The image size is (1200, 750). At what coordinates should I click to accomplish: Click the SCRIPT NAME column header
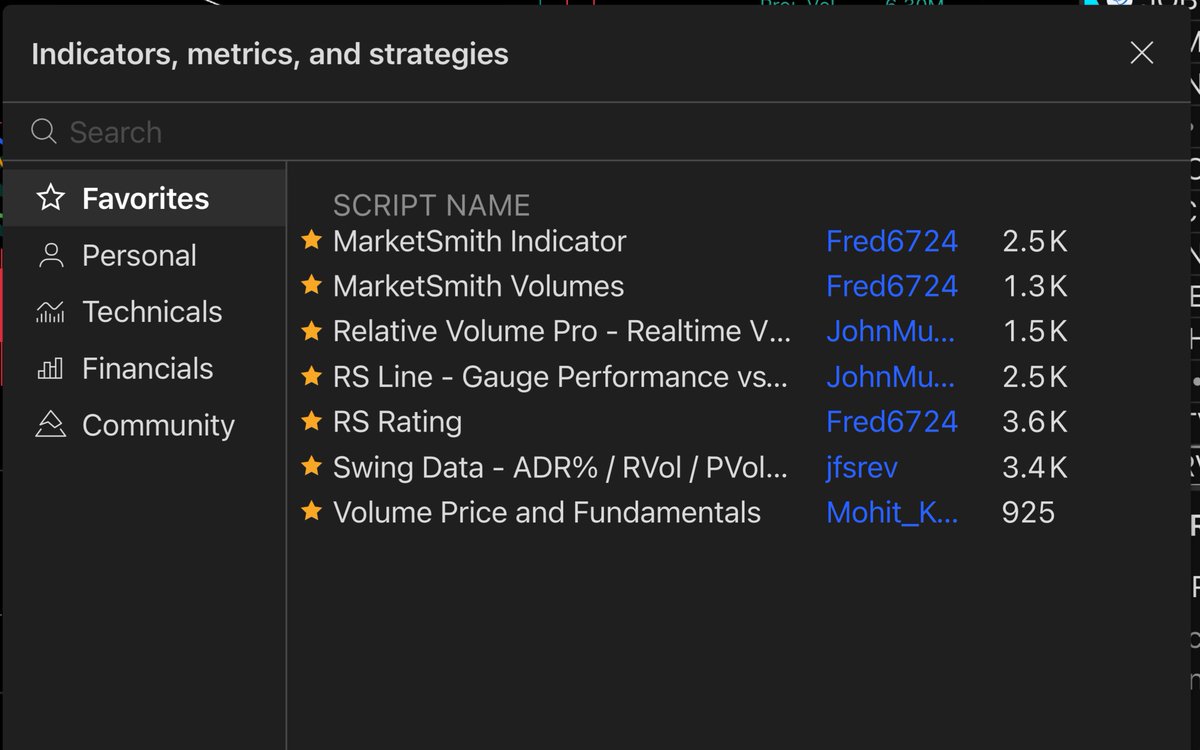(x=431, y=205)
